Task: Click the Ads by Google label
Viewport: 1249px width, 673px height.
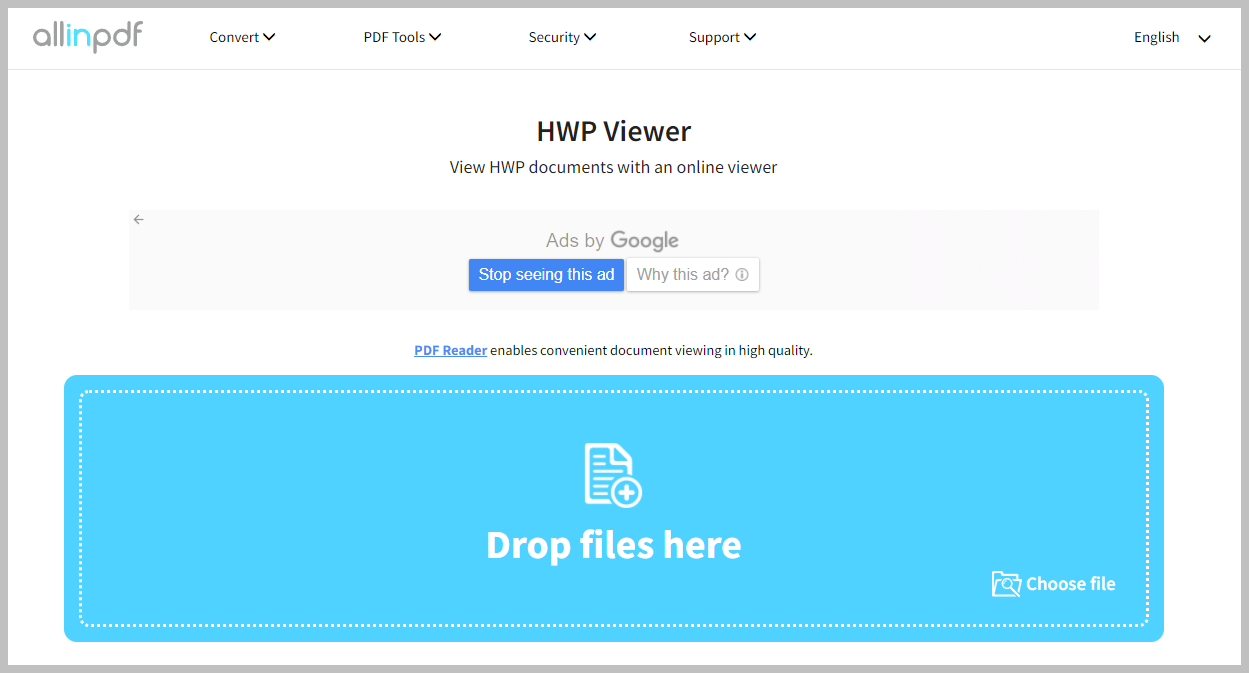Action: (x=612, y=240)
